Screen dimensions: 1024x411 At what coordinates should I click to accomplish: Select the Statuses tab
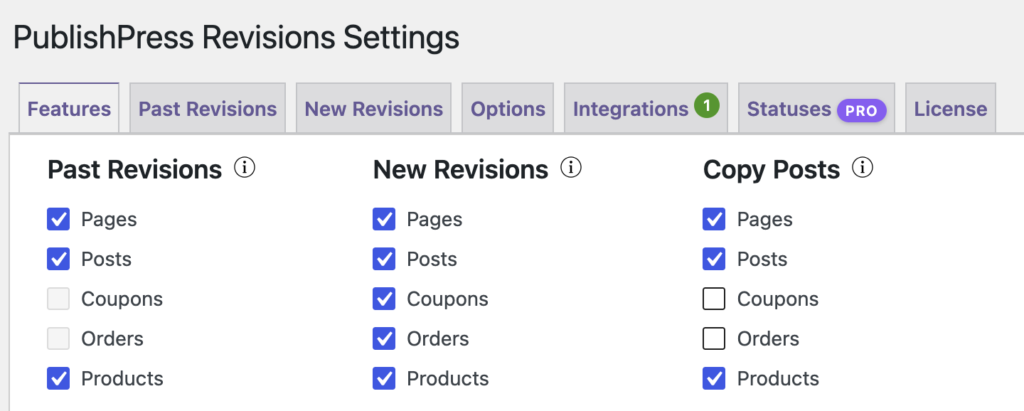tap(817, 108)
